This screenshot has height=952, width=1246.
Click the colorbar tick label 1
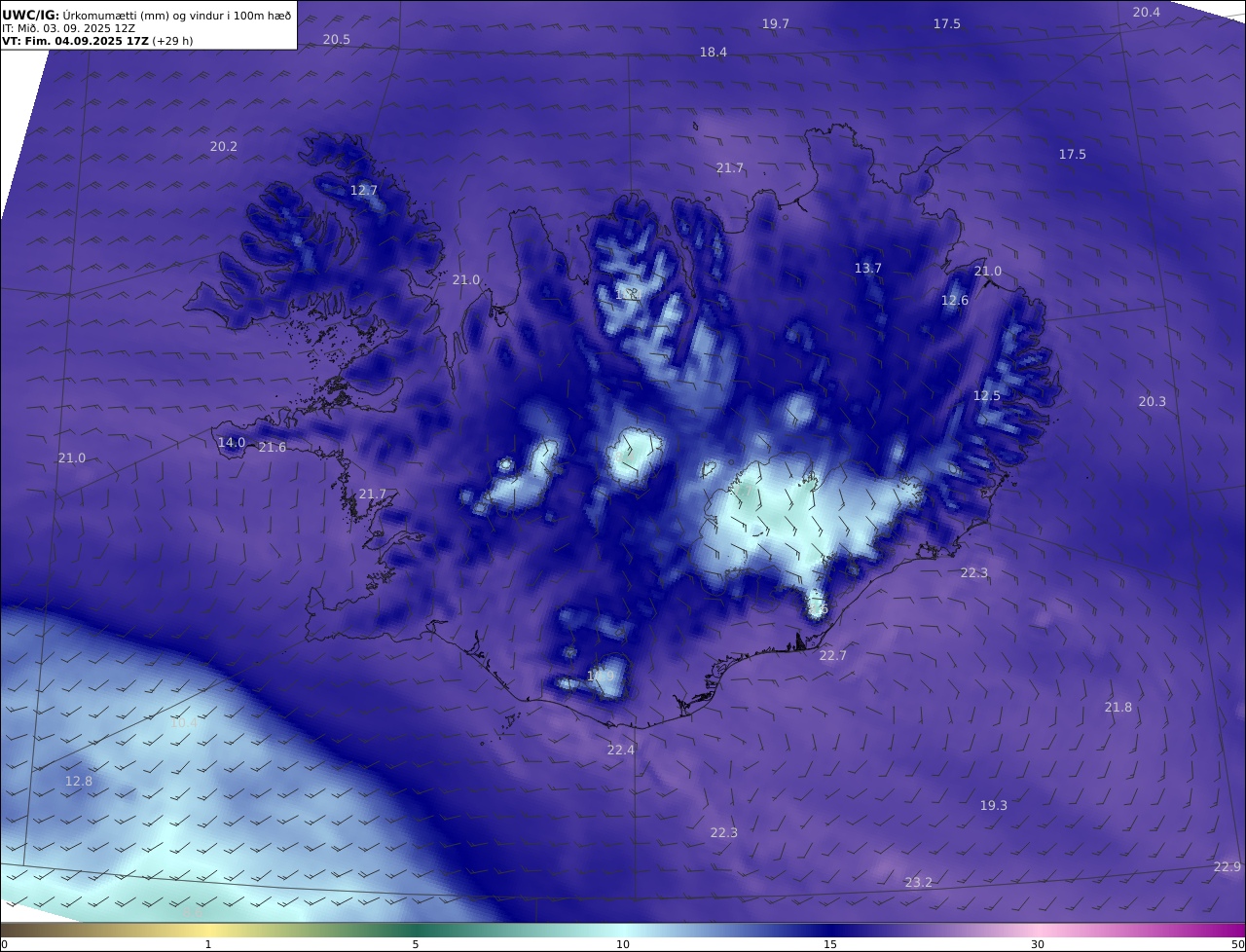point(208,944)
